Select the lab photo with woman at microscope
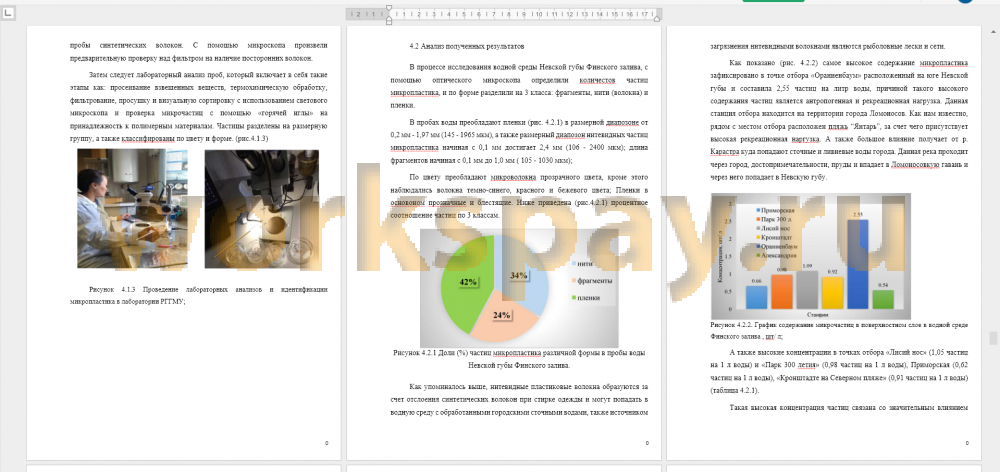The width and height of the screenshot is (1000, 472). [132, 209]
